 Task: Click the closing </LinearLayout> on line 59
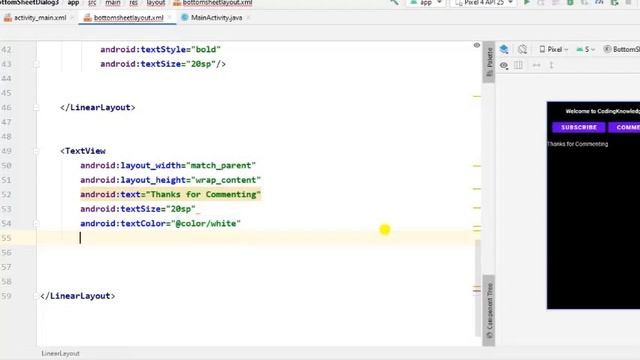(x=78, y=296)
